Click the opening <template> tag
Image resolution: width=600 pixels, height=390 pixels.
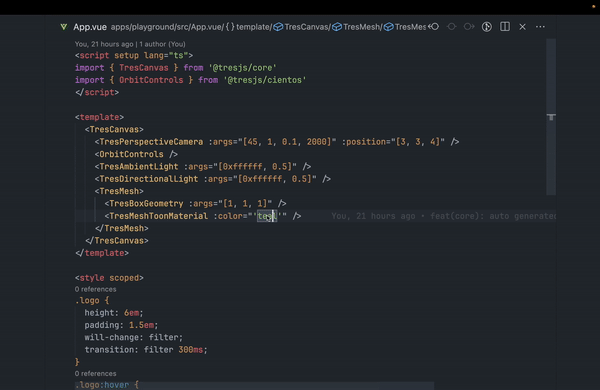(99, 117)
